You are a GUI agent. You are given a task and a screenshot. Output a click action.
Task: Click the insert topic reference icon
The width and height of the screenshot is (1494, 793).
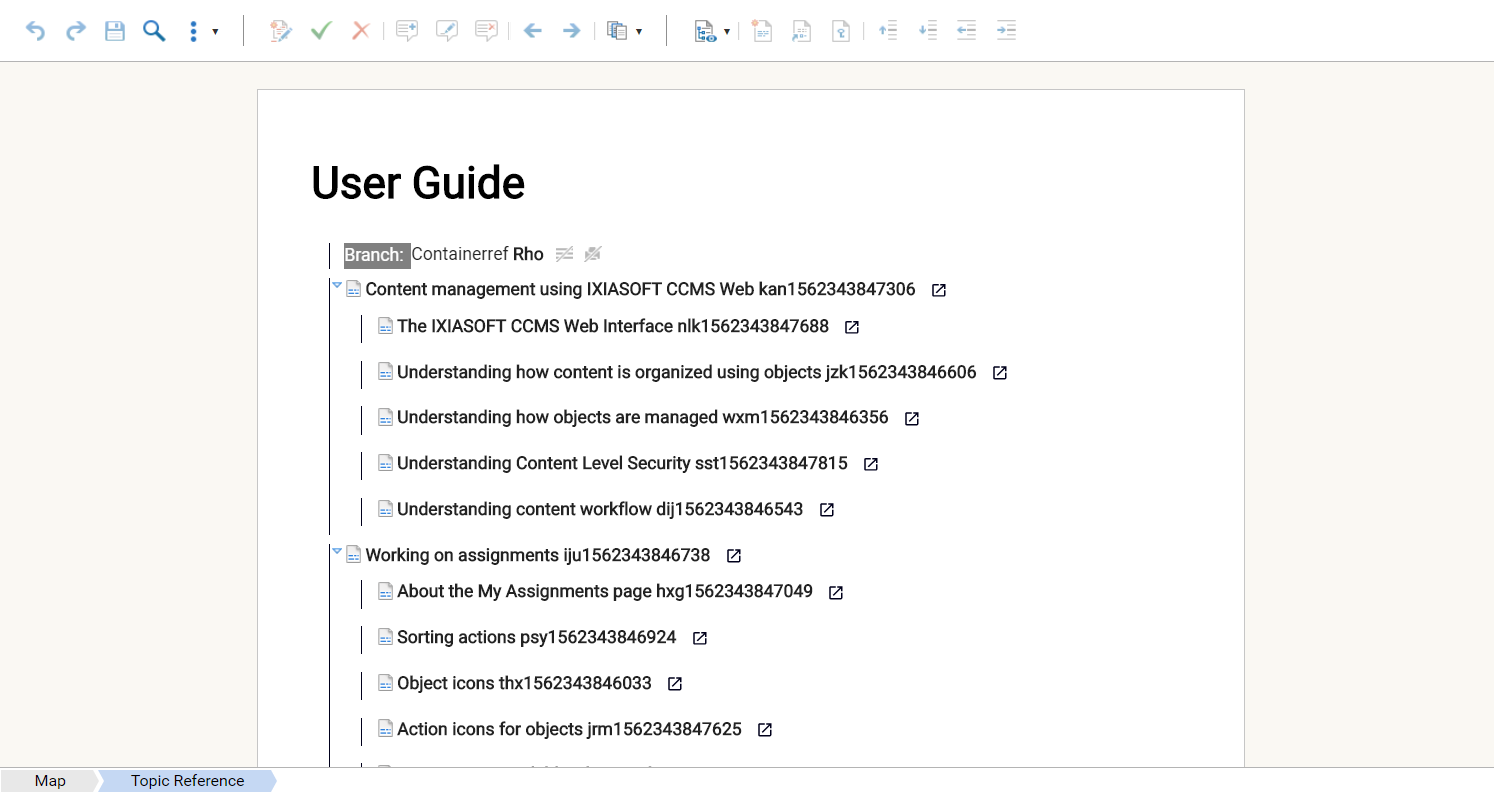pyautogui.click(x=802, y=31)
